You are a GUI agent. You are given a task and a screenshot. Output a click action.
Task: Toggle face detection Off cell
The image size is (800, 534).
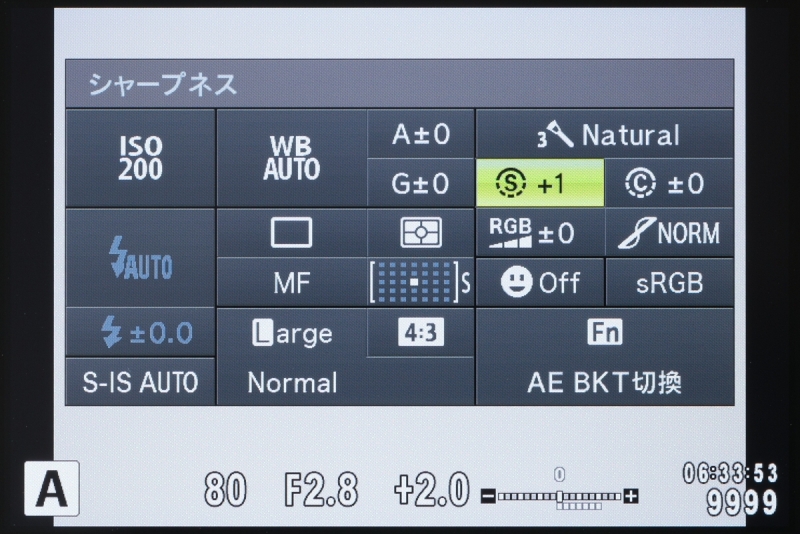click(540, 282)
